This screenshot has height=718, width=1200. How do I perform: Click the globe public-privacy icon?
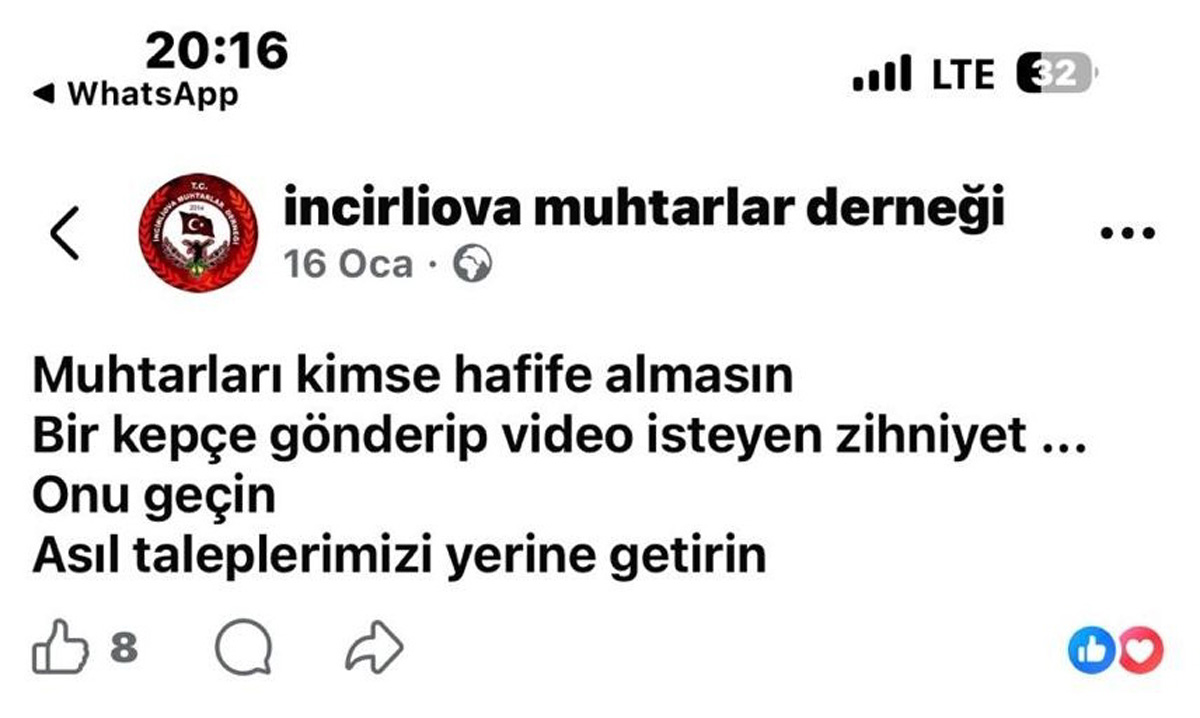[x=473, y=265]
